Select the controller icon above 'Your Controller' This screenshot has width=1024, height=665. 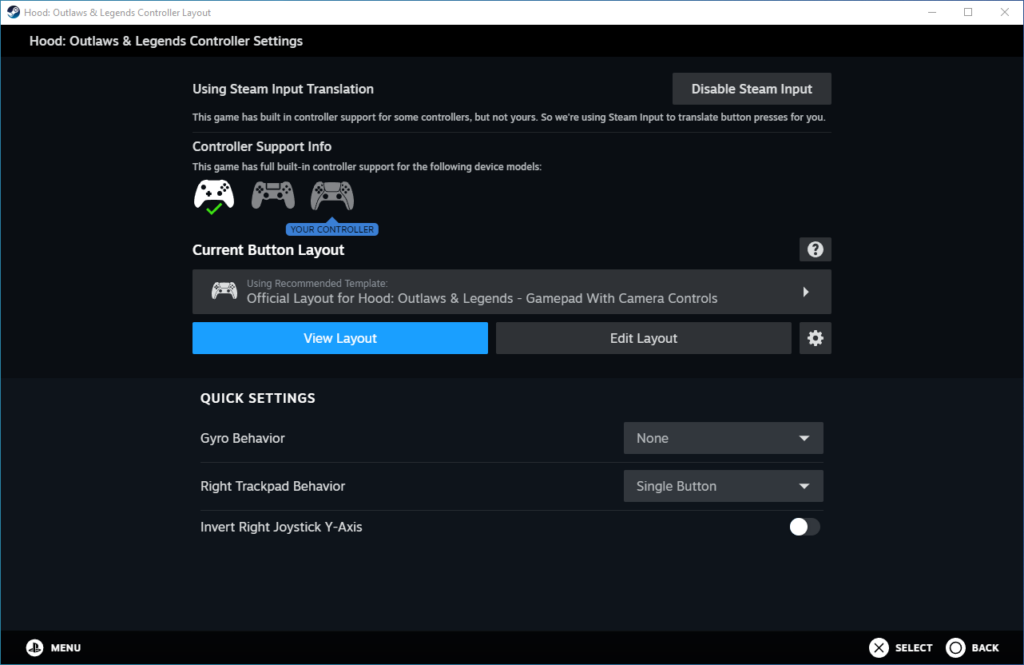[x=332, y=194]
